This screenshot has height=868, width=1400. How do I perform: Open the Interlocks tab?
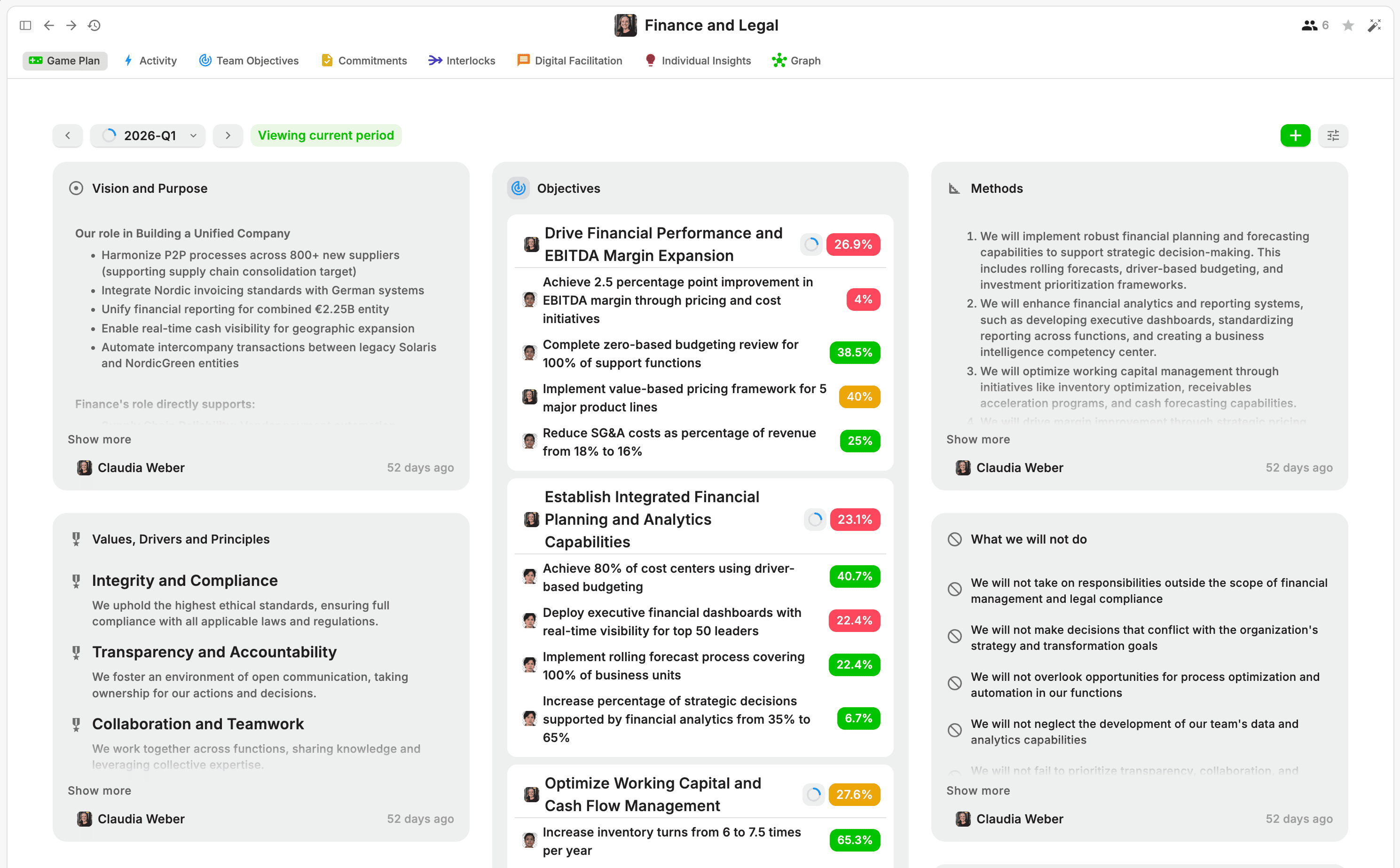tap(462, 61)
